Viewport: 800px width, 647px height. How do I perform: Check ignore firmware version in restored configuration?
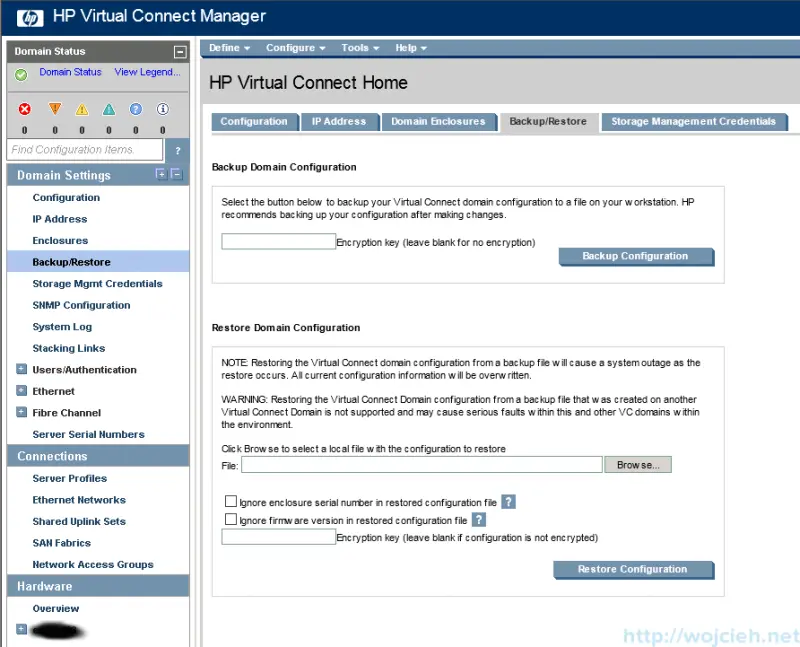point(231,519)
